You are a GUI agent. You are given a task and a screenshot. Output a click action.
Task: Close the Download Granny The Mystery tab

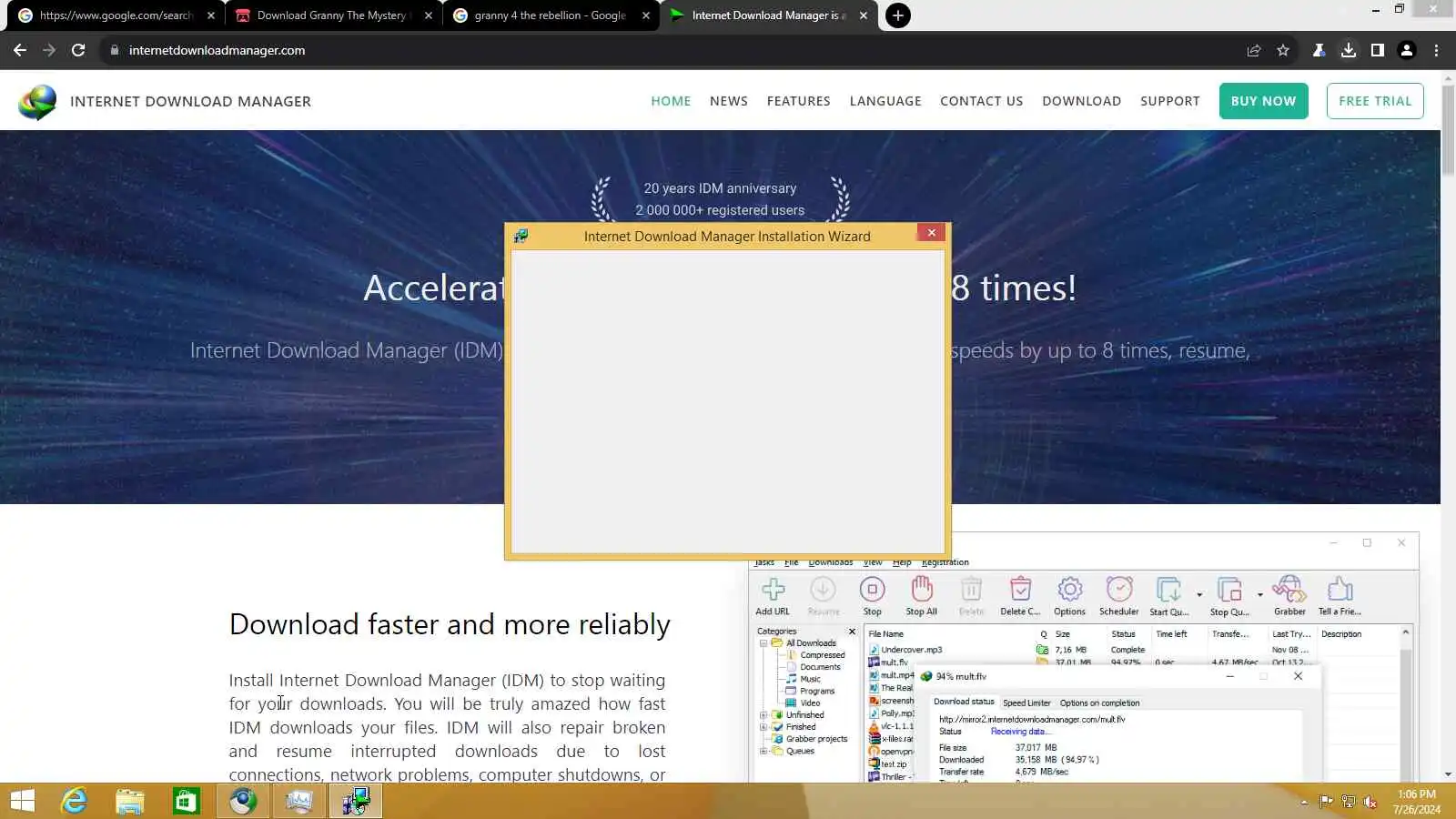click(429, 15)
